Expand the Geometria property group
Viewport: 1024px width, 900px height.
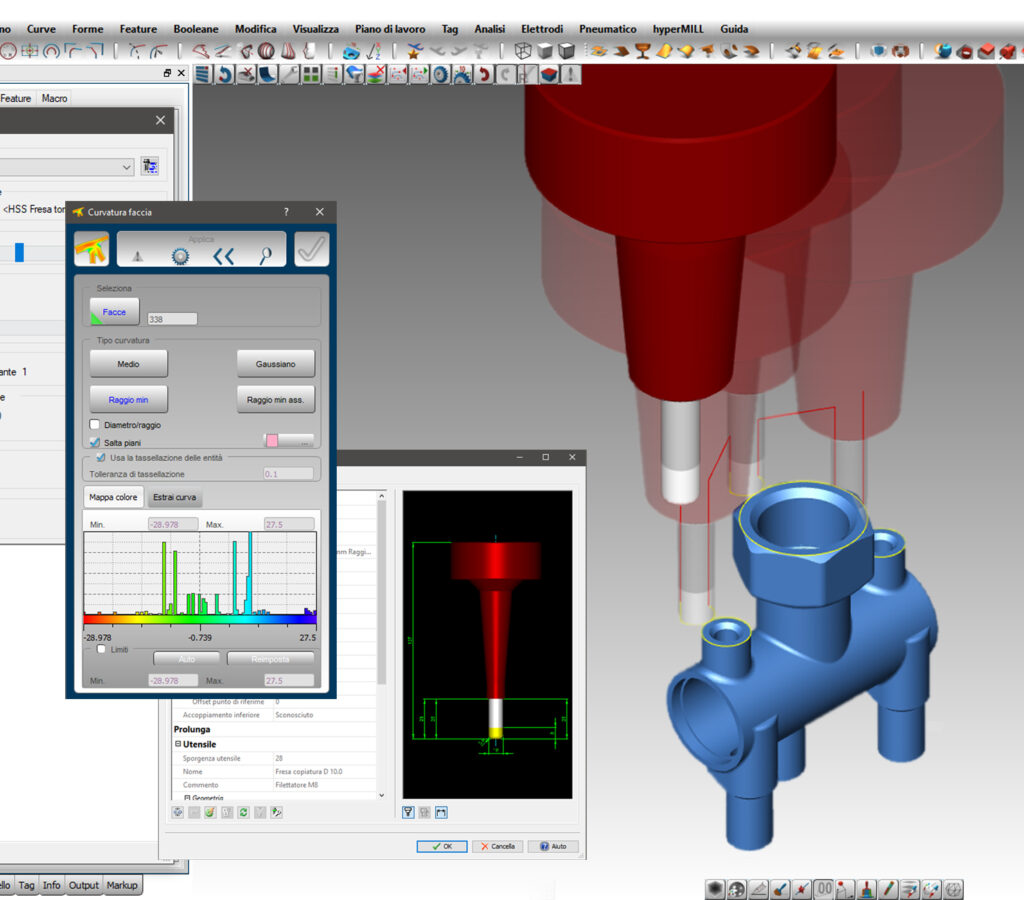pyautogui.click(x=187, y=798)
